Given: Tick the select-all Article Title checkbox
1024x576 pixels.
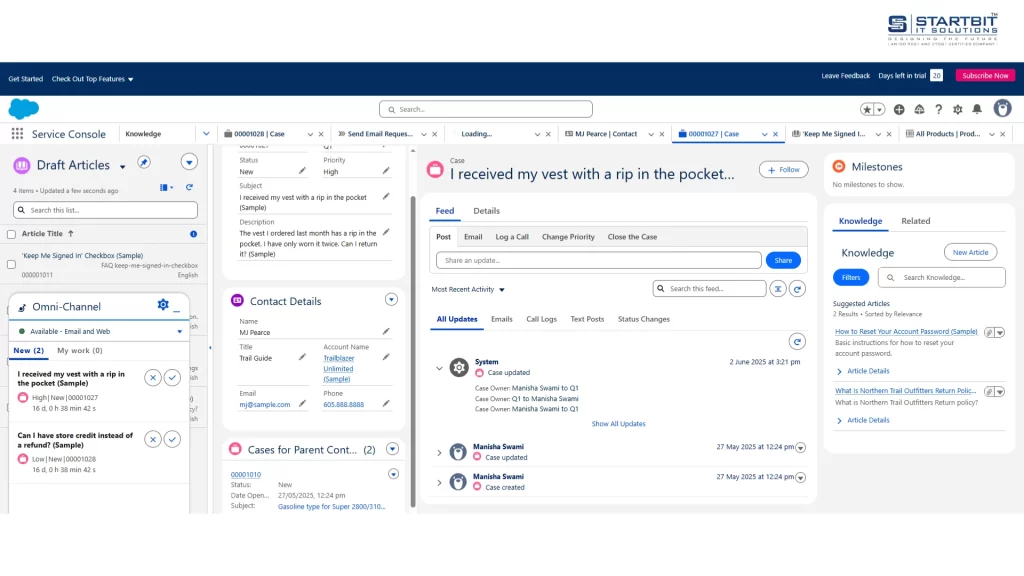Looking at the screenshot, I should (x=11, y=234).
